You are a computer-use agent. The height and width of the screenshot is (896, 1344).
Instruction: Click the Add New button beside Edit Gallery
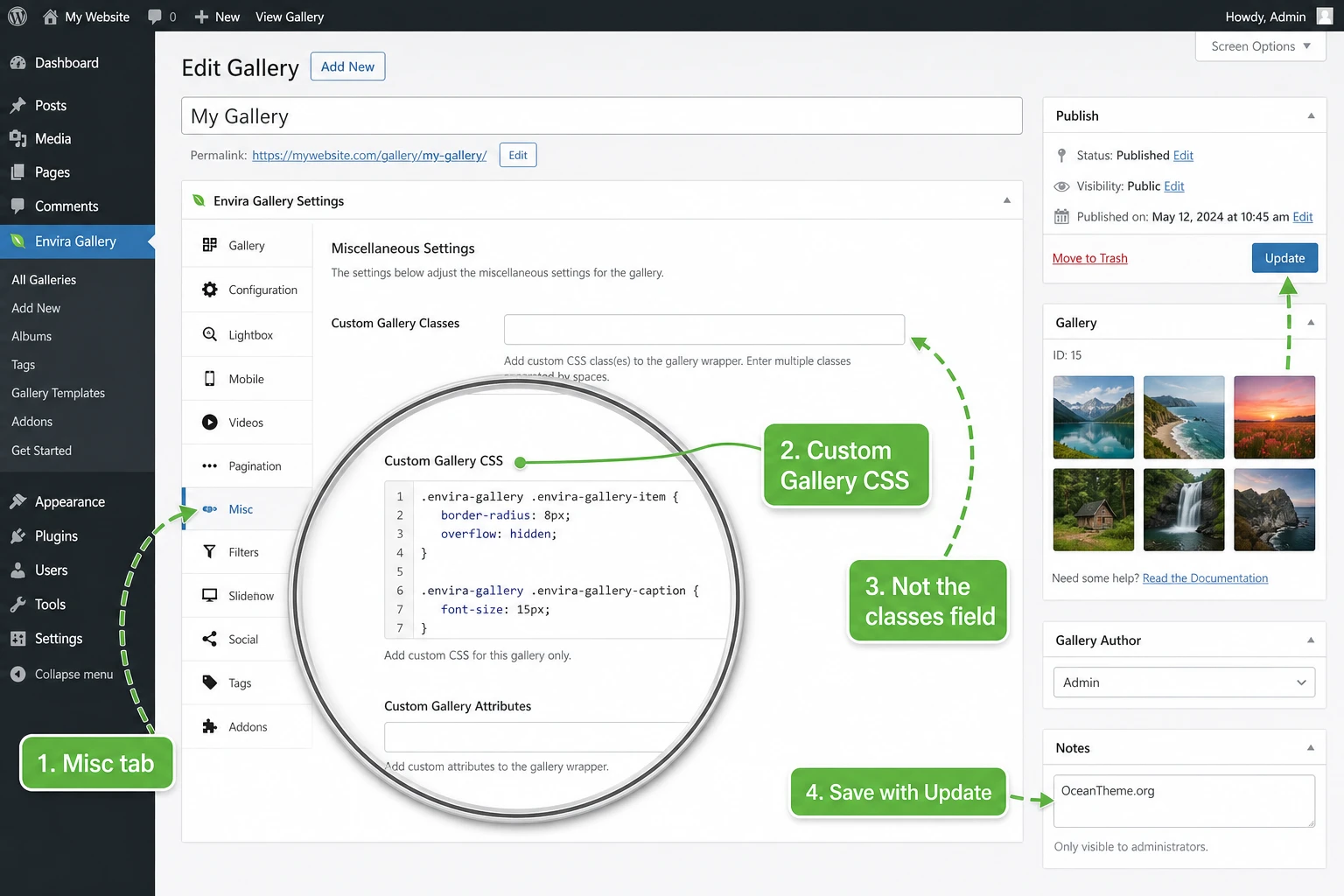point(347,66)
